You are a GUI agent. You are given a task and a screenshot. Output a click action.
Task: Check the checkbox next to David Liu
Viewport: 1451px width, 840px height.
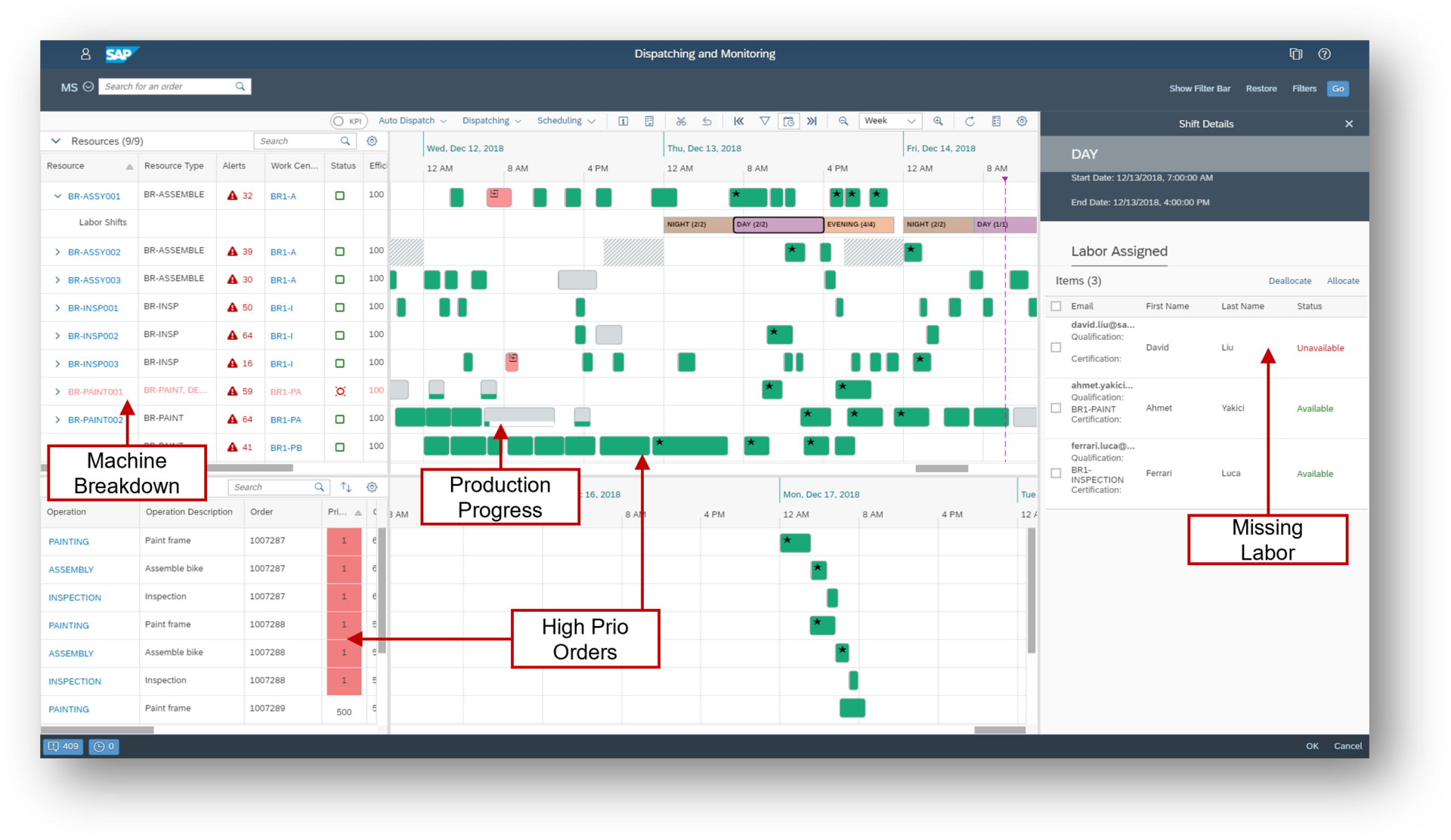[1055, 347]
